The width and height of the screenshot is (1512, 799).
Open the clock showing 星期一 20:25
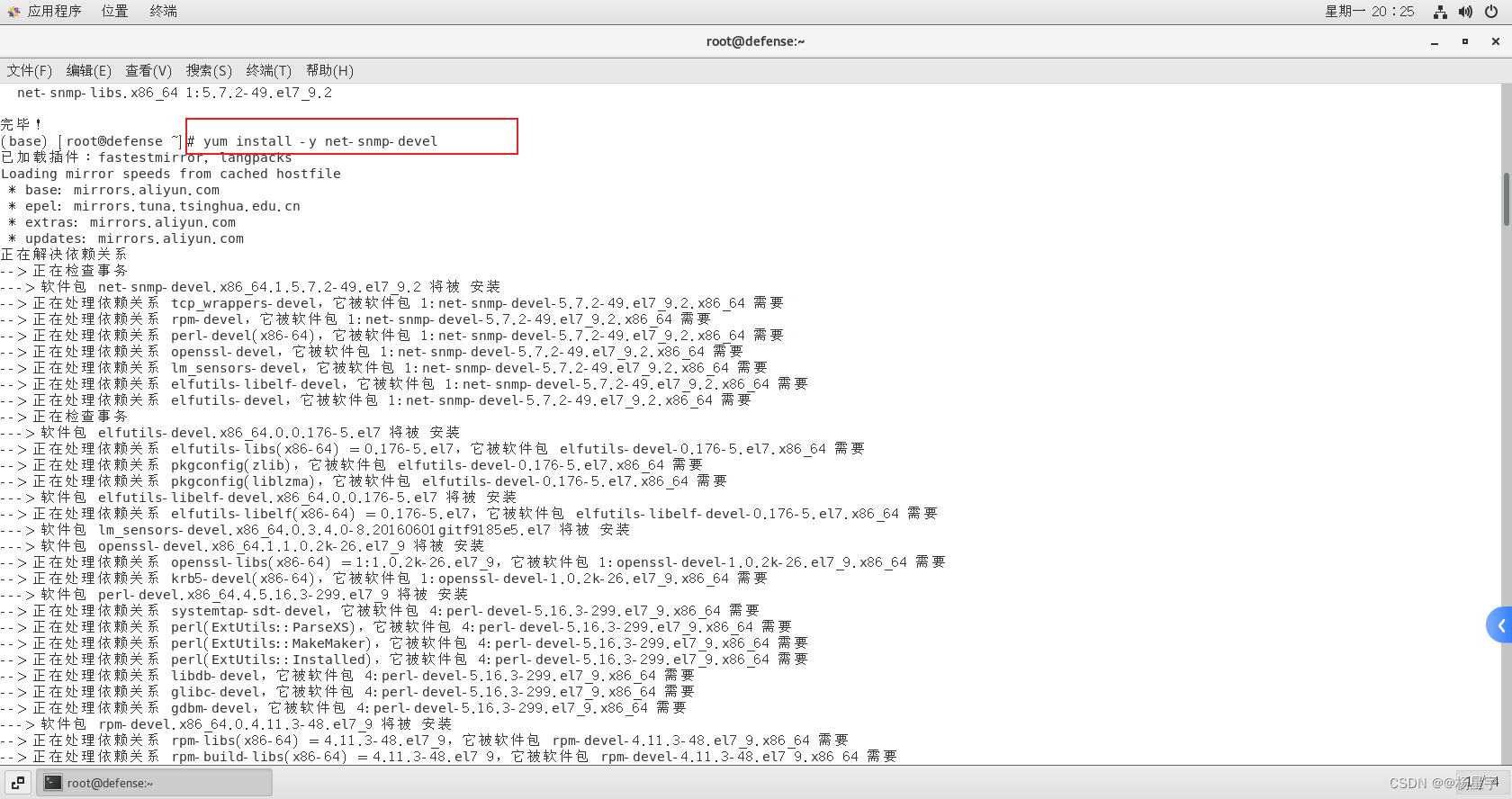pyautogui.click(x=1369, y=12)
